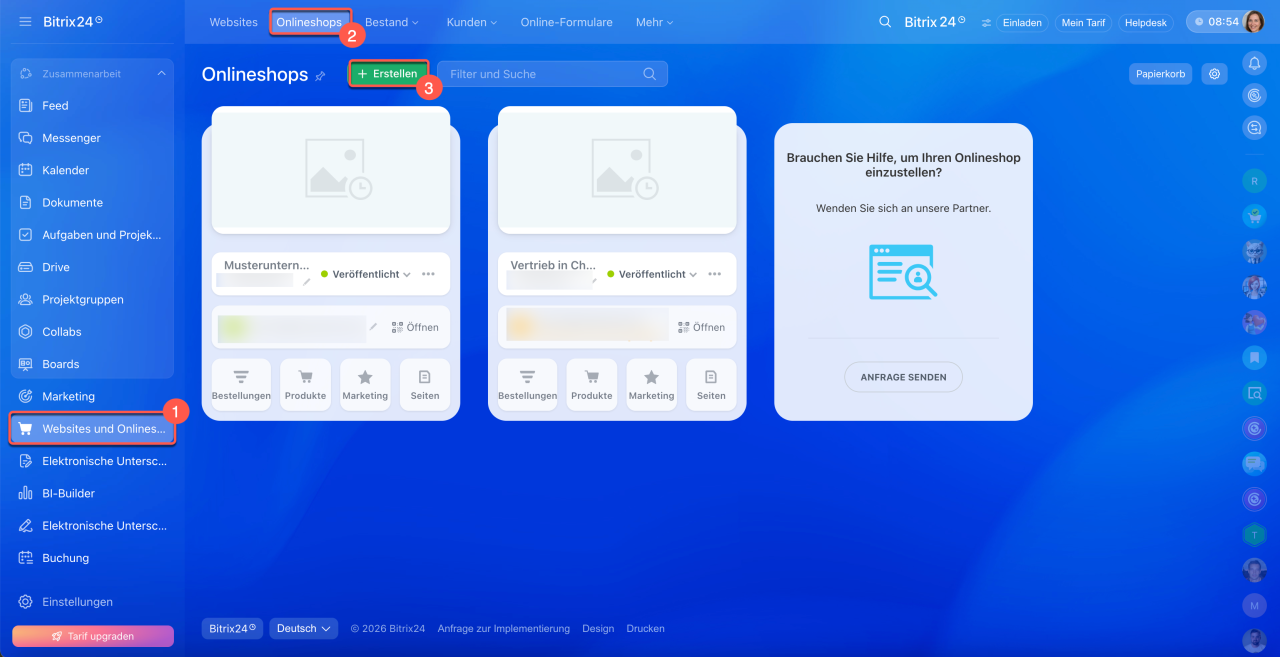Click the Filter und Suche input field
Screen dimensions: 1280x657
[x=552, y=74]
